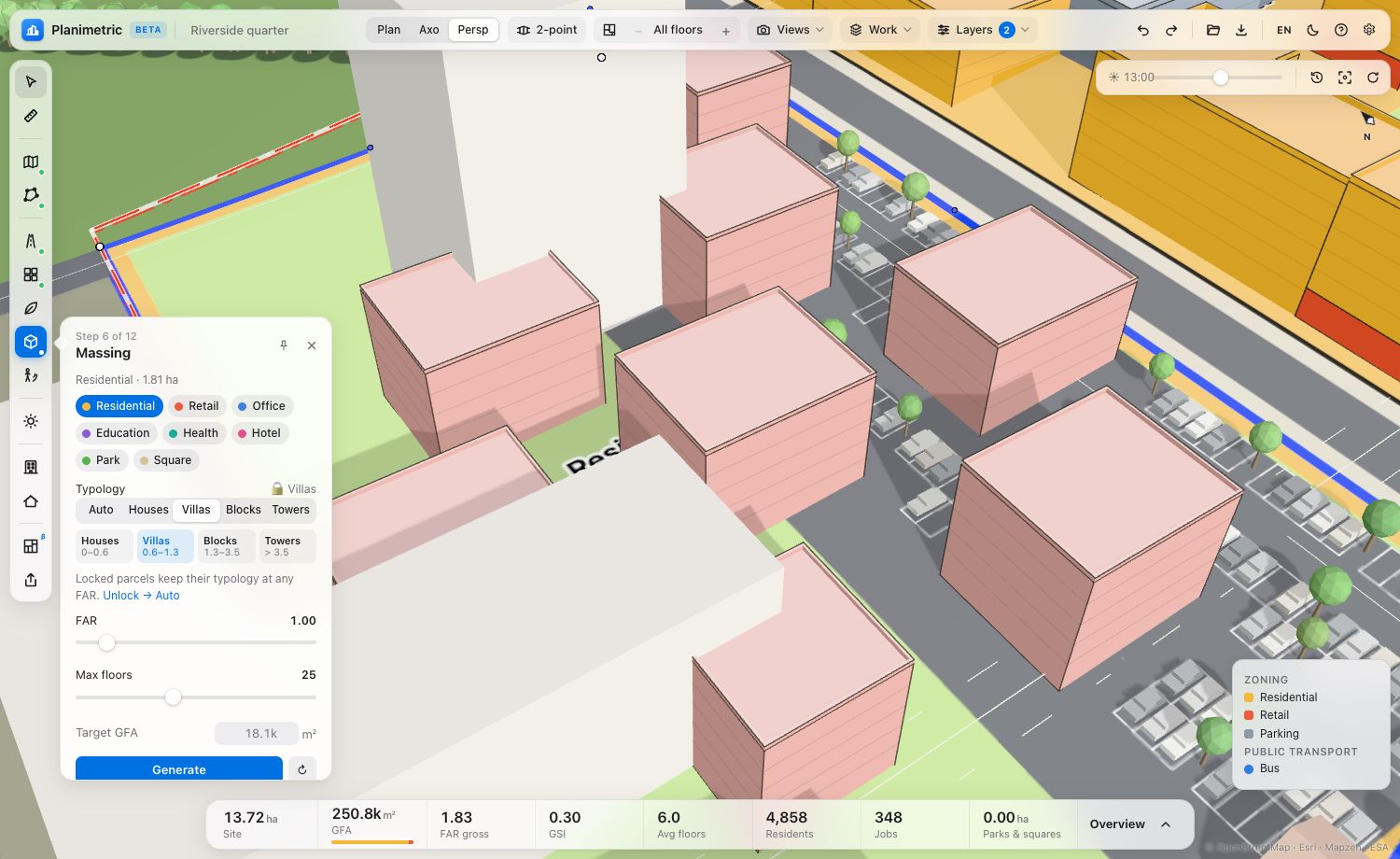The image size is (1400, 859).
Task: Toggle the Square use chip
Action: point(166,460)
